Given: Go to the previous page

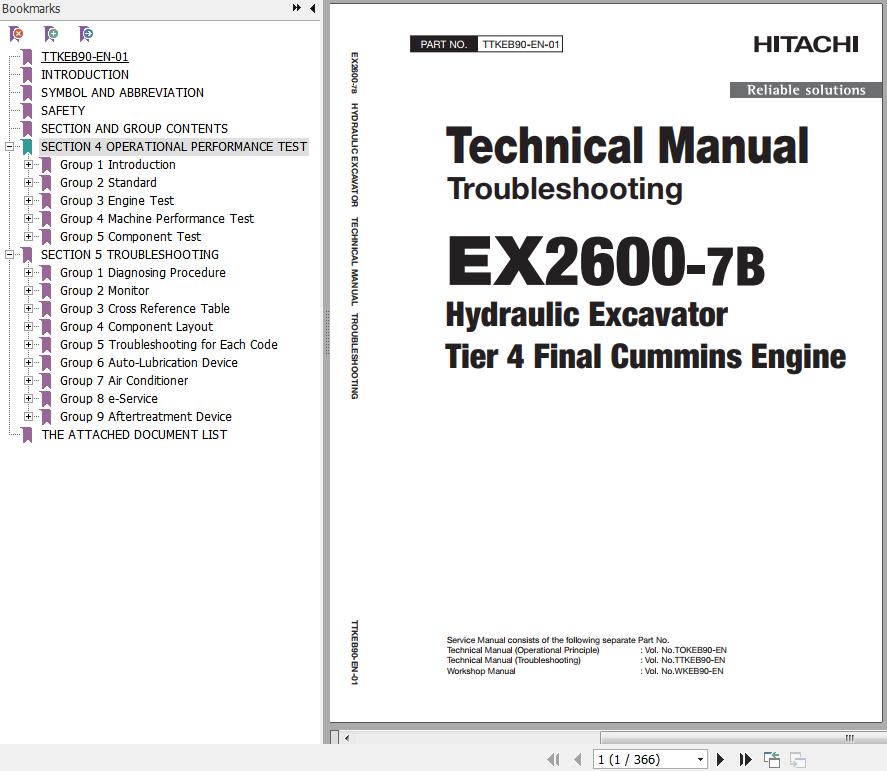Looking at the screenshot, I should [578, 759].
